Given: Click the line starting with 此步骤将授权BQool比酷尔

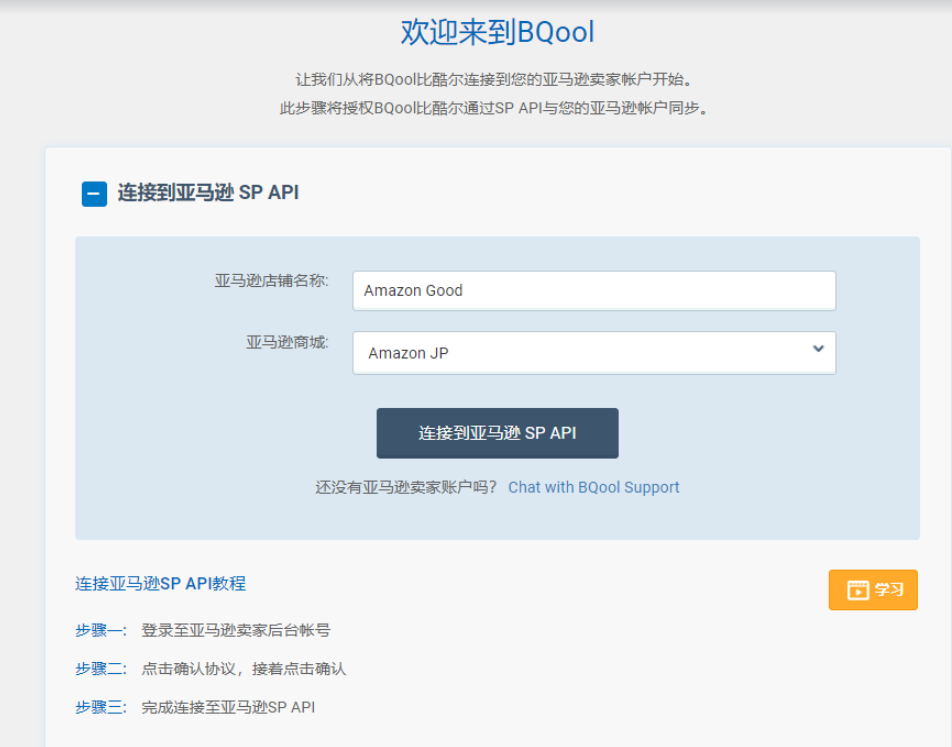Looking at the screenshot, I should (494, 108).
